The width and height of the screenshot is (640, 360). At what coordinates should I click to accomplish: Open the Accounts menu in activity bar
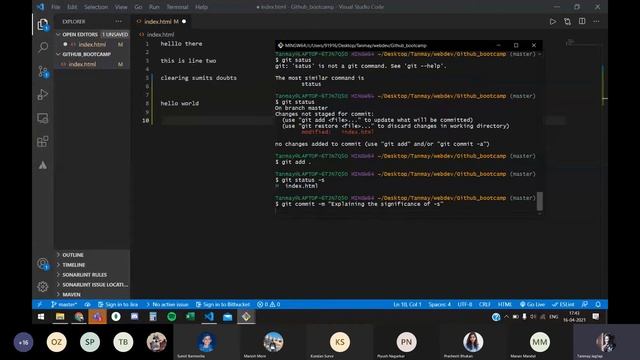tap(42, 264)
